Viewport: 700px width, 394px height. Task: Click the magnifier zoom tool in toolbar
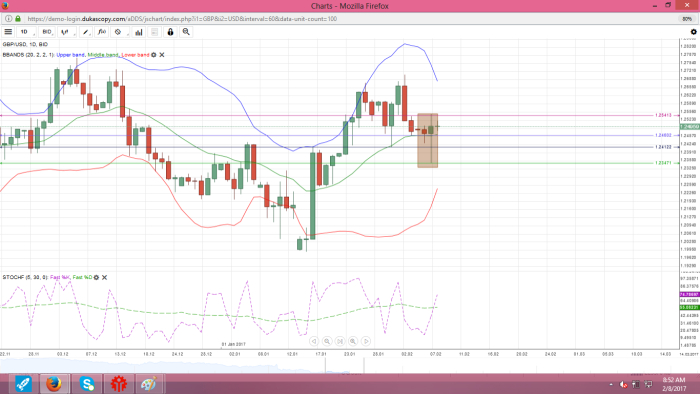[186, 32]
